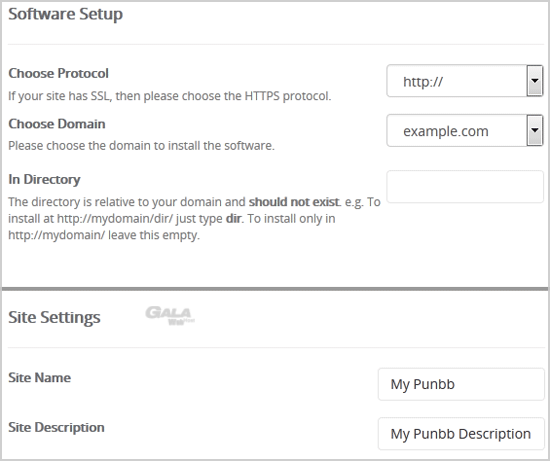Screen dimensions: 550x461
Task: Click the 'leave this empty' instruction line
Action: pyautogui.click(x=104, y=235)
